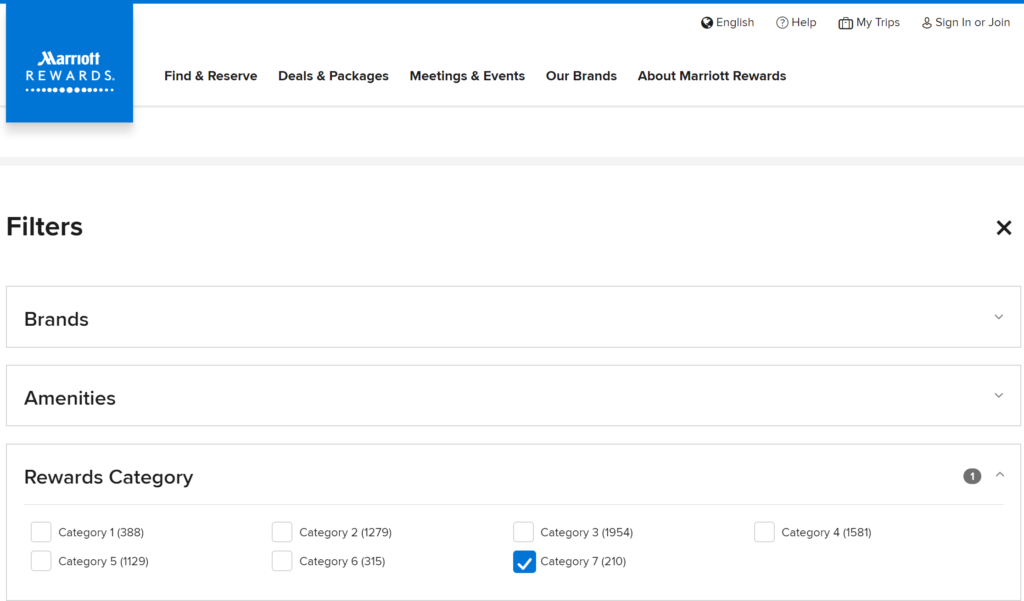1024x601 pixels.
Task: Open Help using the question mark icon
Action: (780, 22)
